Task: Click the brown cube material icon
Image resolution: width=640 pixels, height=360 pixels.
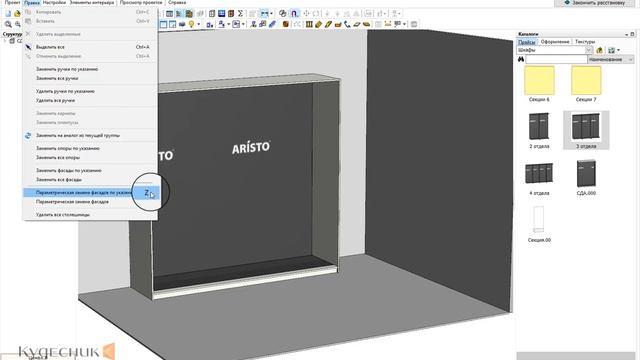Action: pyautogui.click(x=286, y=24)
